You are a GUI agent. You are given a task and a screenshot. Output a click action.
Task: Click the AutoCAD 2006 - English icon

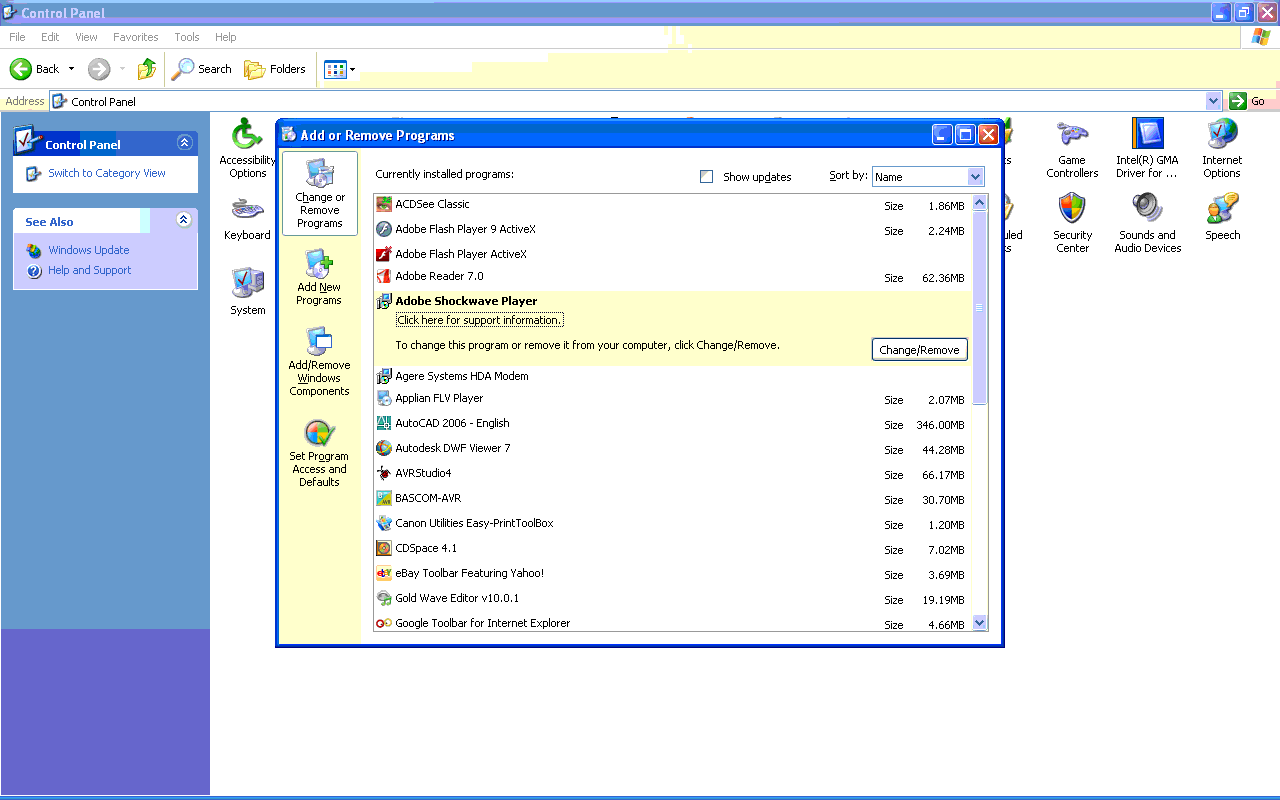click(x=384, y=423)
